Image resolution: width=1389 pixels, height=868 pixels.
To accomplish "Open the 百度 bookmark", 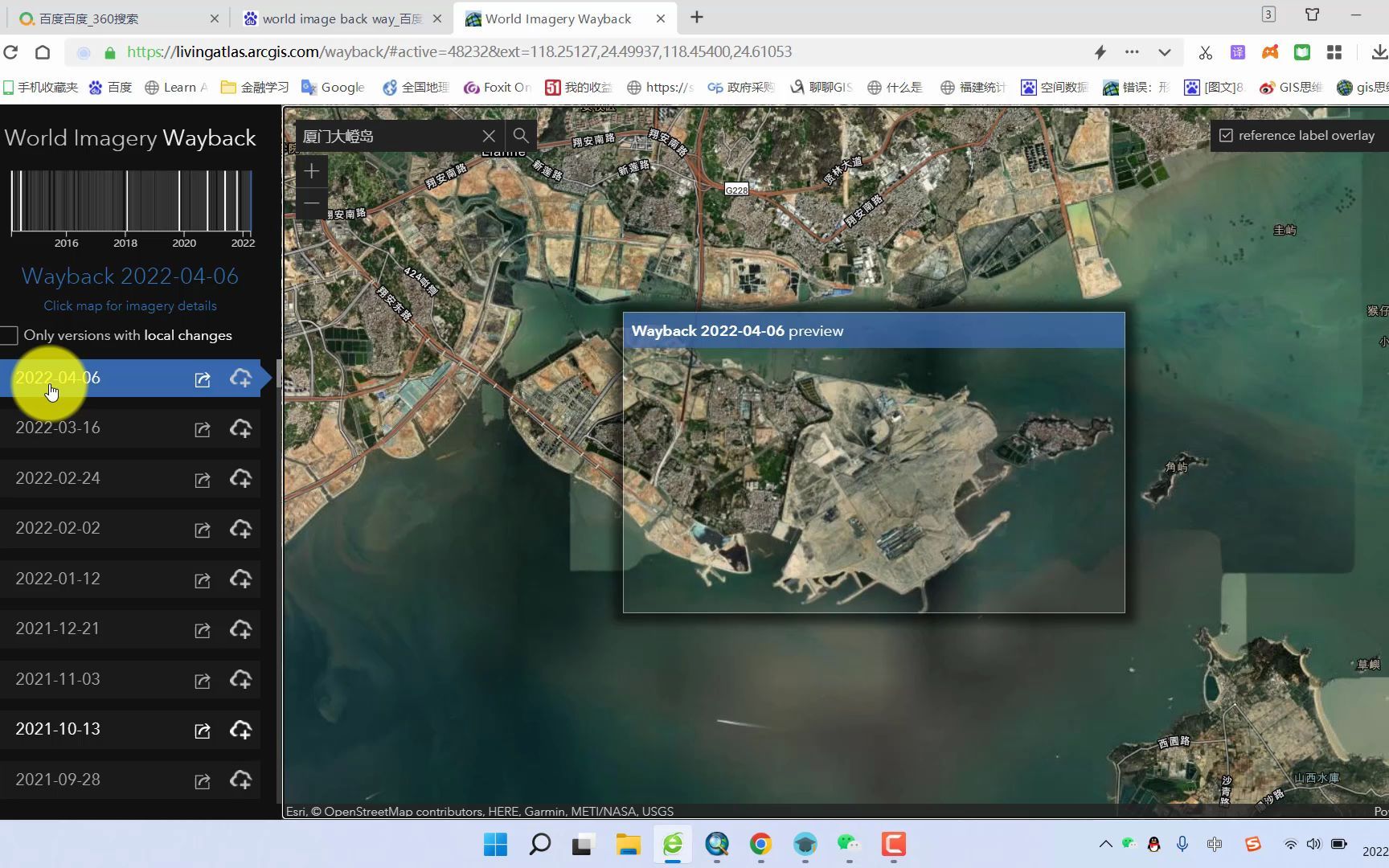I will tap(110, 87).
